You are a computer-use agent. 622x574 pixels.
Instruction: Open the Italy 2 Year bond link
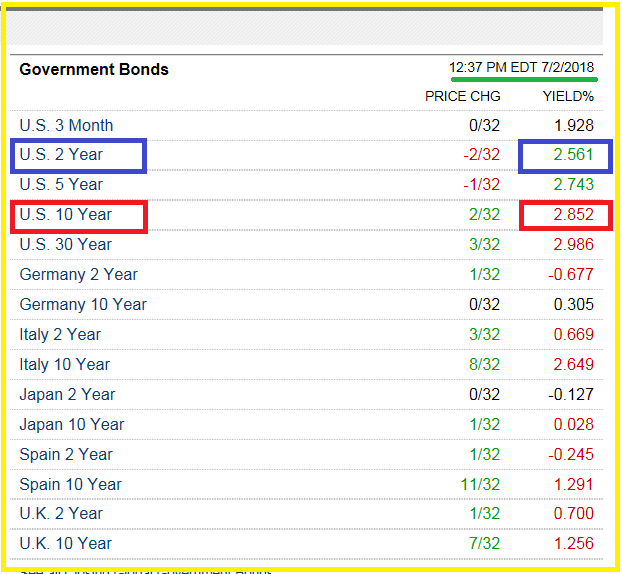pyautogui.click(x=60, y=335)
